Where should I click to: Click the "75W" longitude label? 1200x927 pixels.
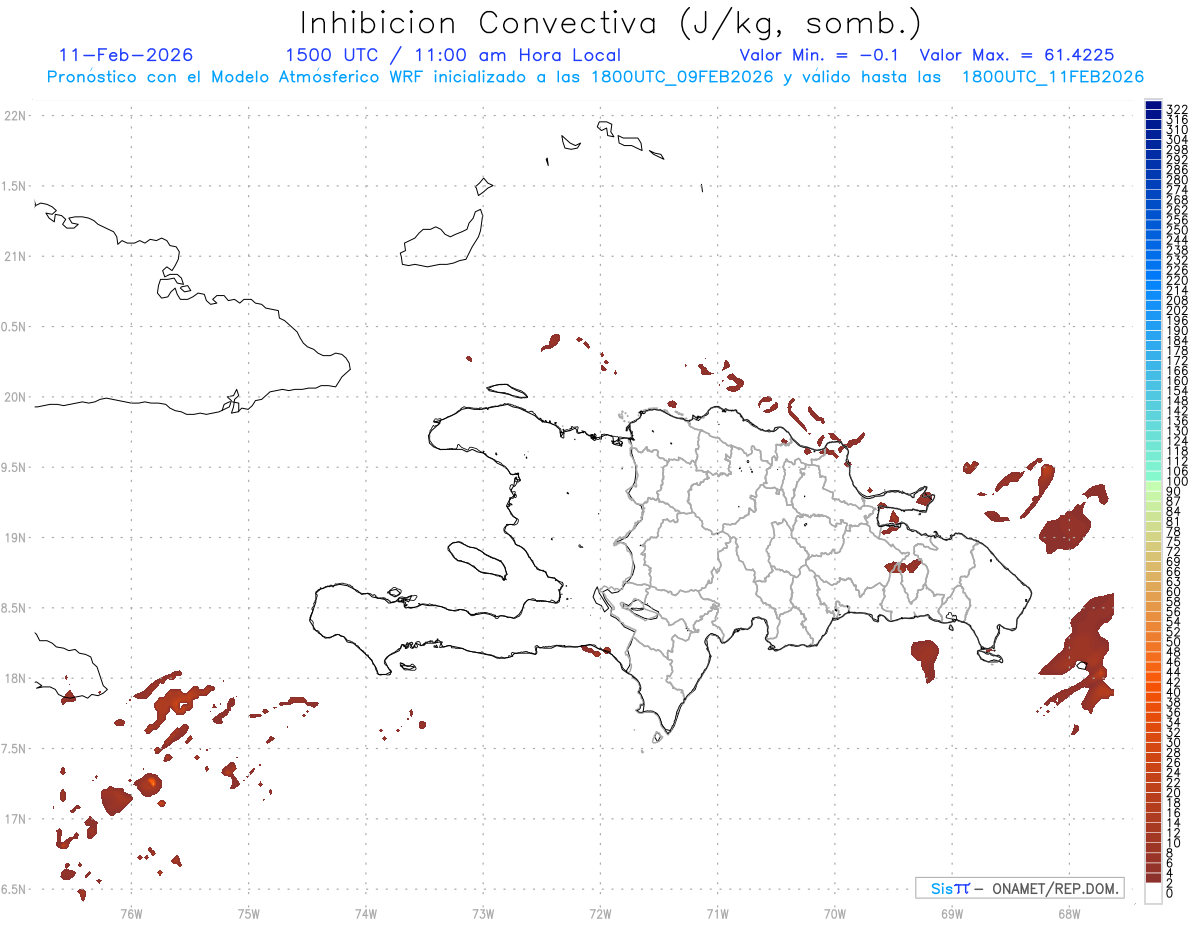coord(248,914)
